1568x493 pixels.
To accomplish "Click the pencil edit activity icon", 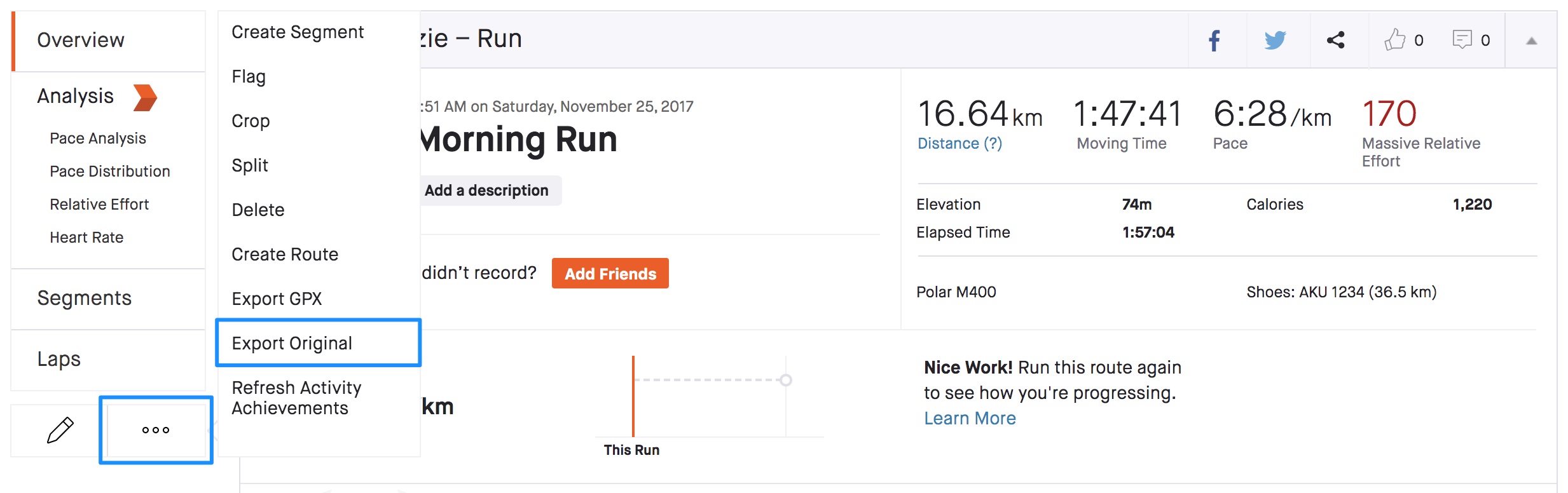I will pyautogui.click(x=60, y=430).
